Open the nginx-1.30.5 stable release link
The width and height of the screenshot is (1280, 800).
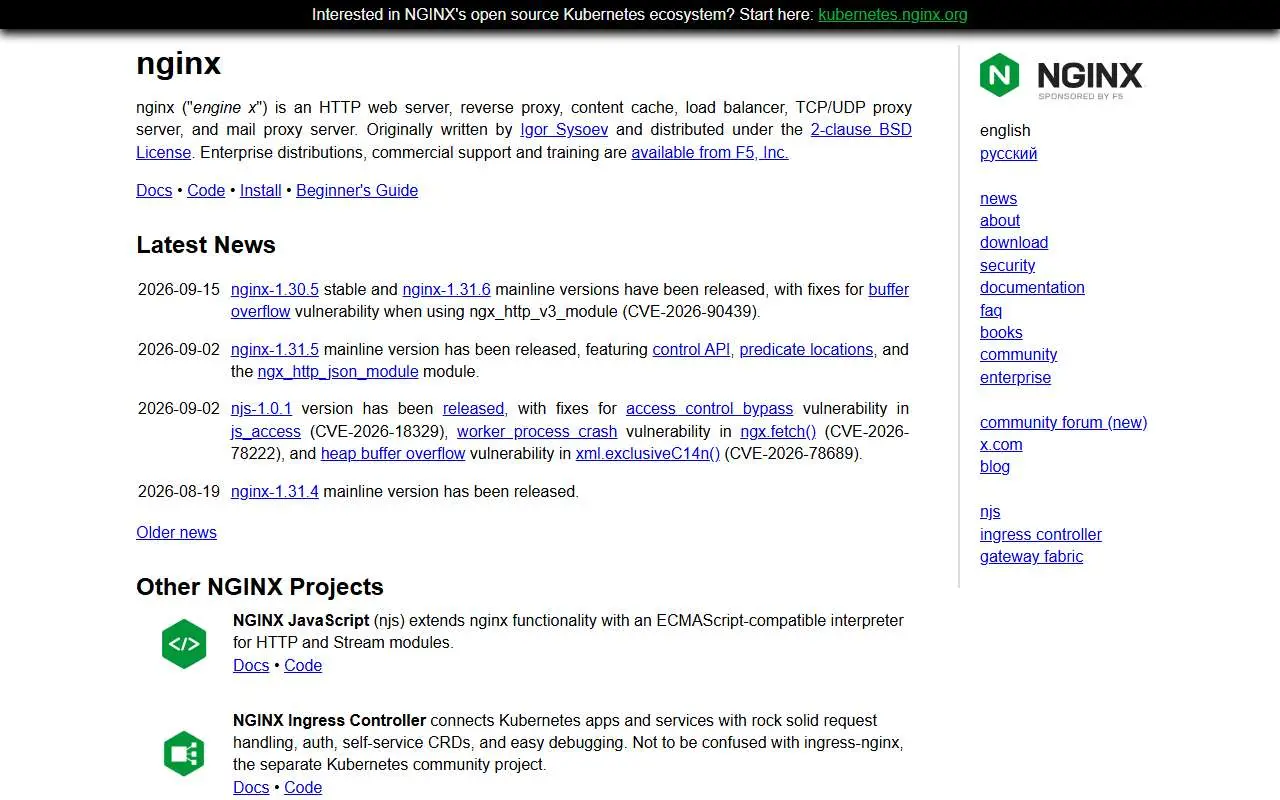[275, 290]
